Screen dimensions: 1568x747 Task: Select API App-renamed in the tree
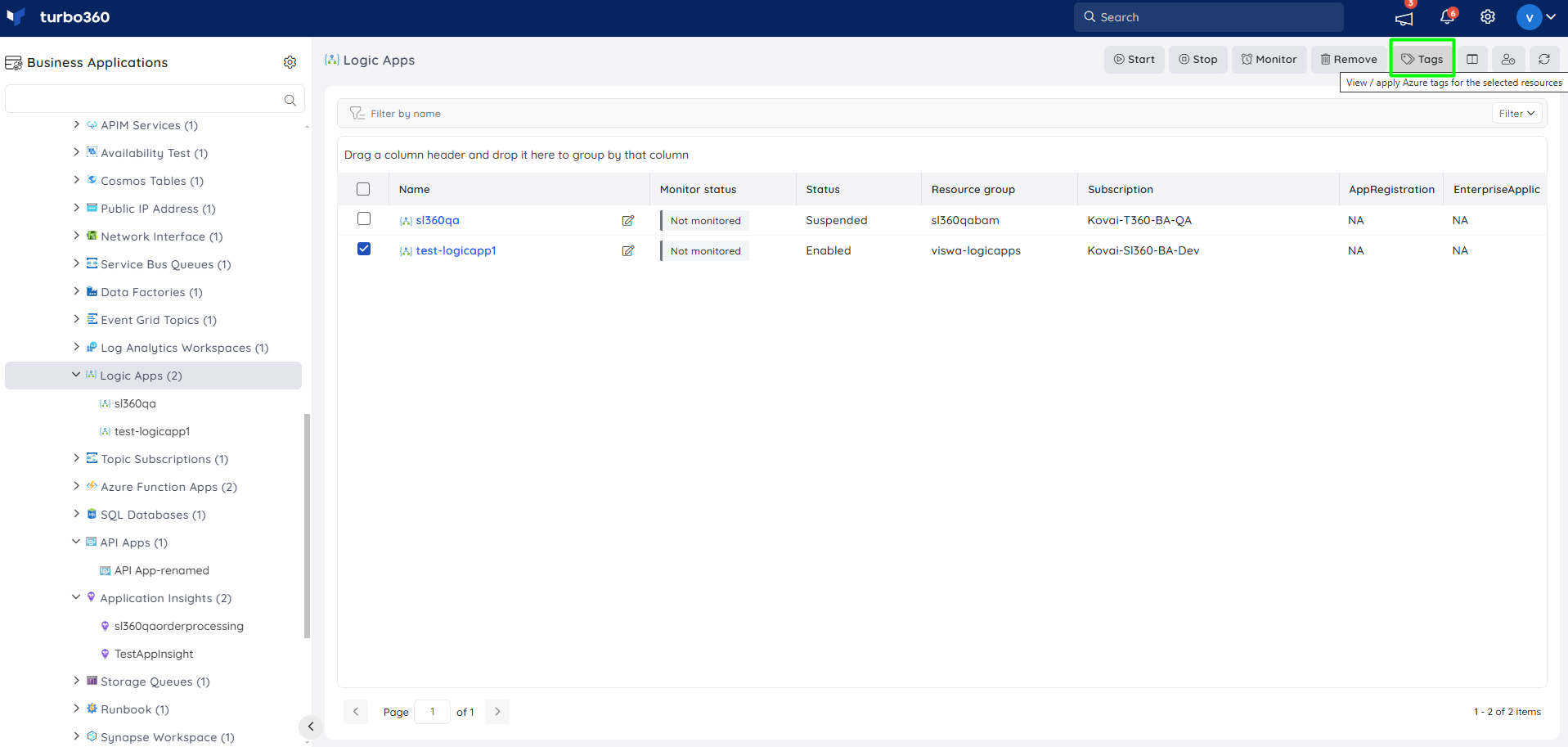click(x=162, y=570)
